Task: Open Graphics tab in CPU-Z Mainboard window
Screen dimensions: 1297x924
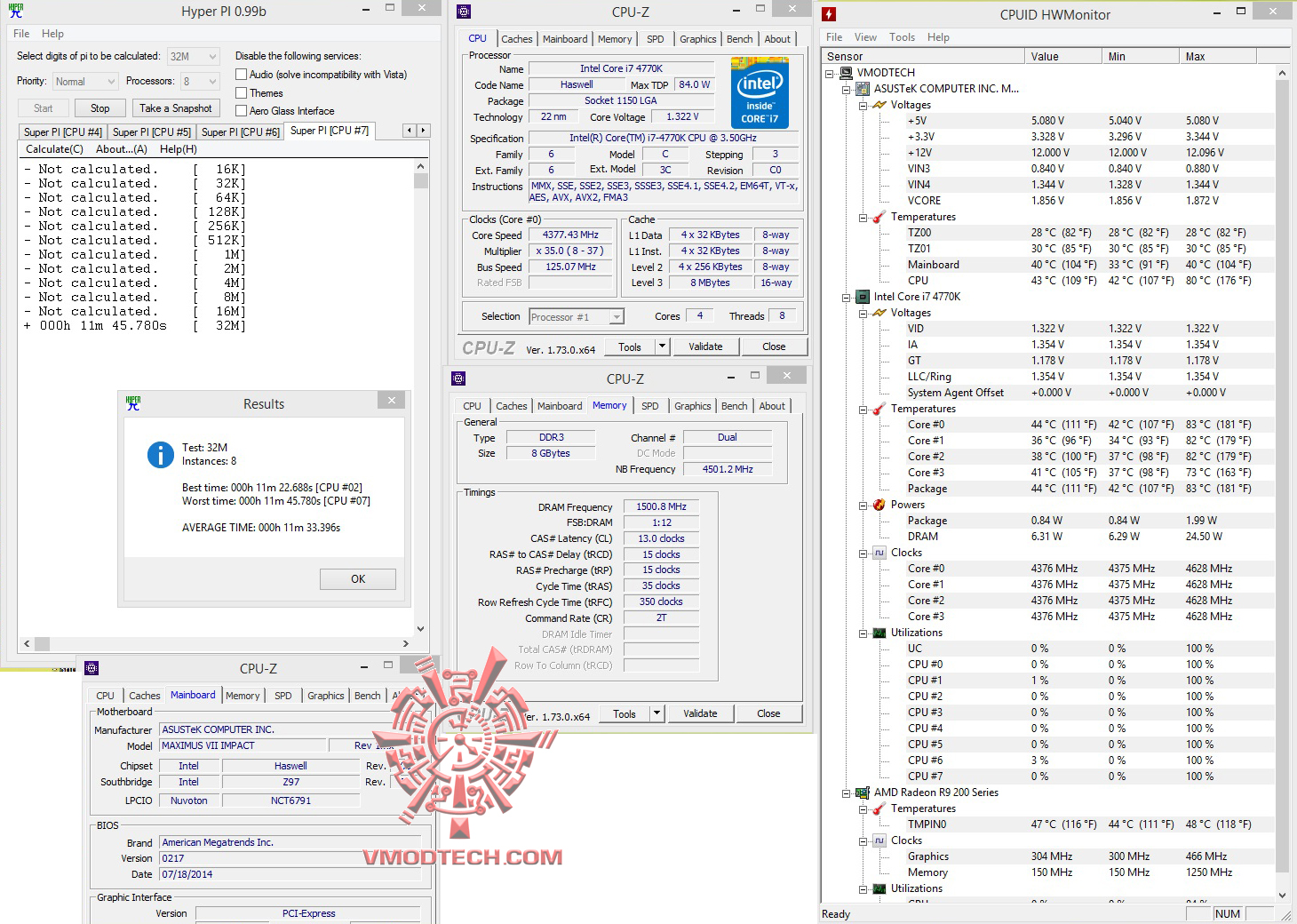Action: point(325,696)
